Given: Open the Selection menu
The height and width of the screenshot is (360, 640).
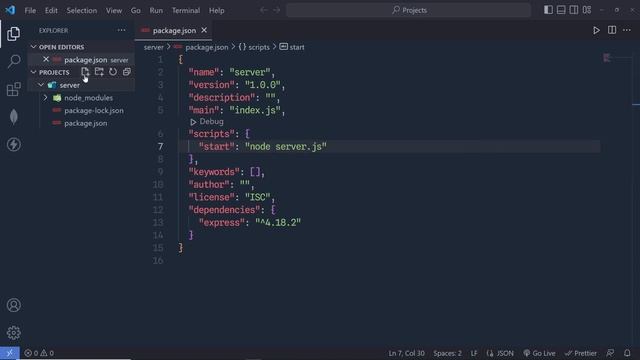Looking at the screenshot, I should click(x=82, y=11).
